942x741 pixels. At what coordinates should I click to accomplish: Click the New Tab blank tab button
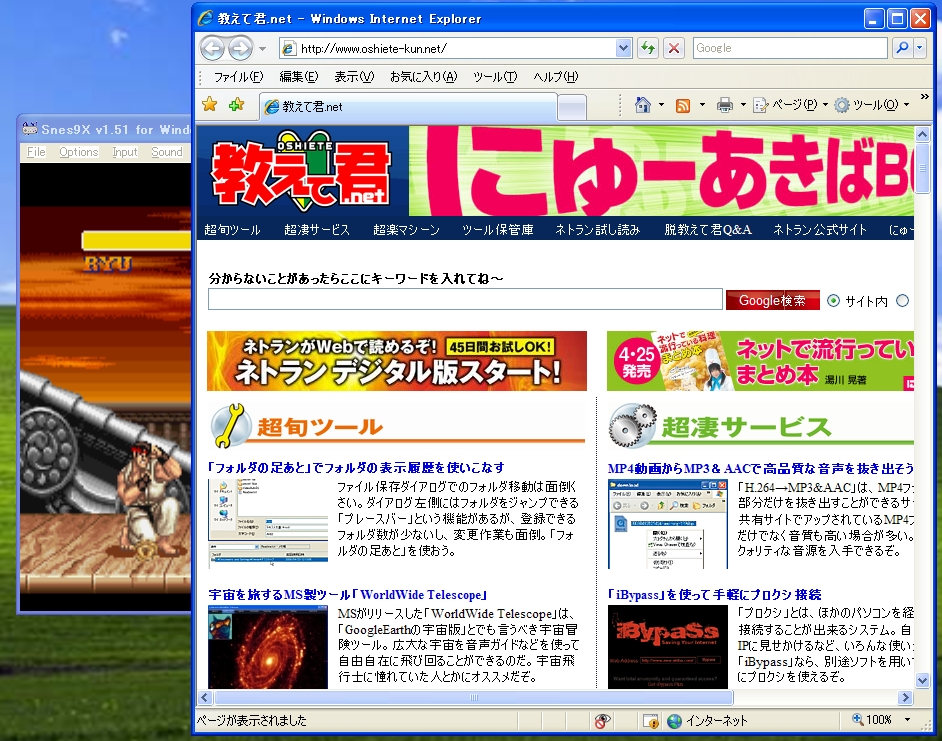572,108
